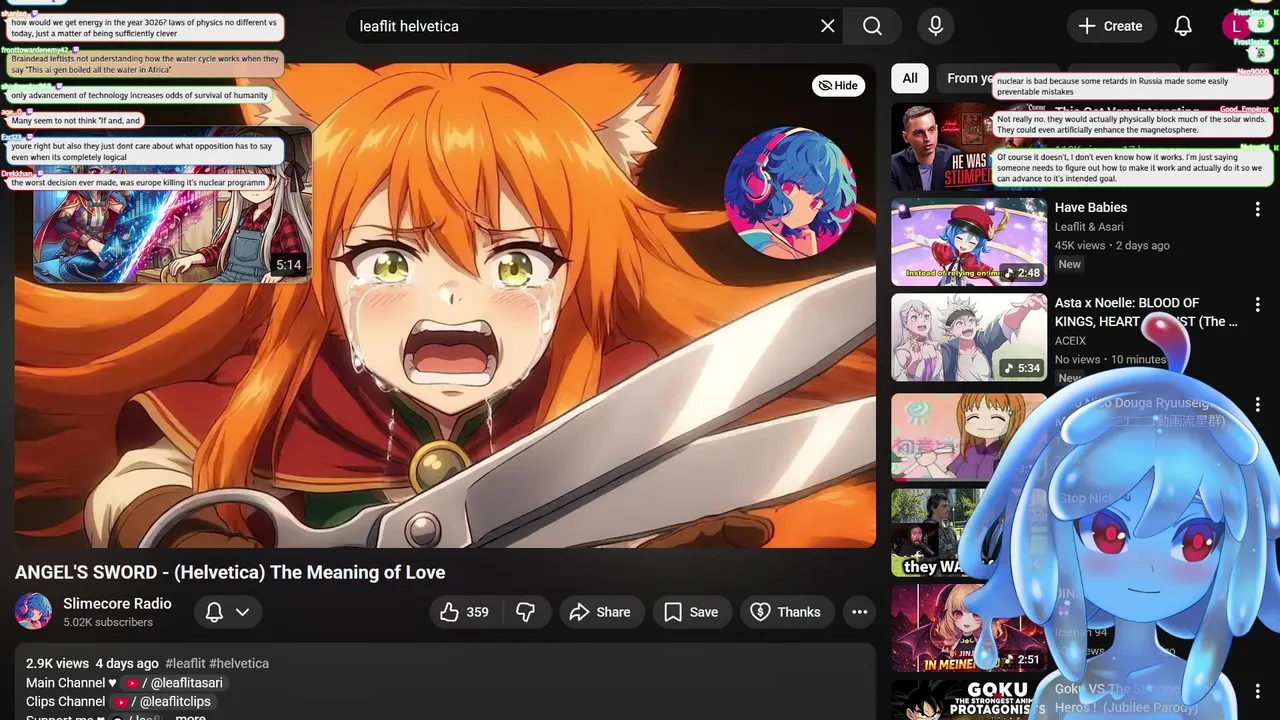Viewport: 1280px width, 720px height.
Task: Open options for the Asta x Noelle video
Action: click(x=1258, y=304)
